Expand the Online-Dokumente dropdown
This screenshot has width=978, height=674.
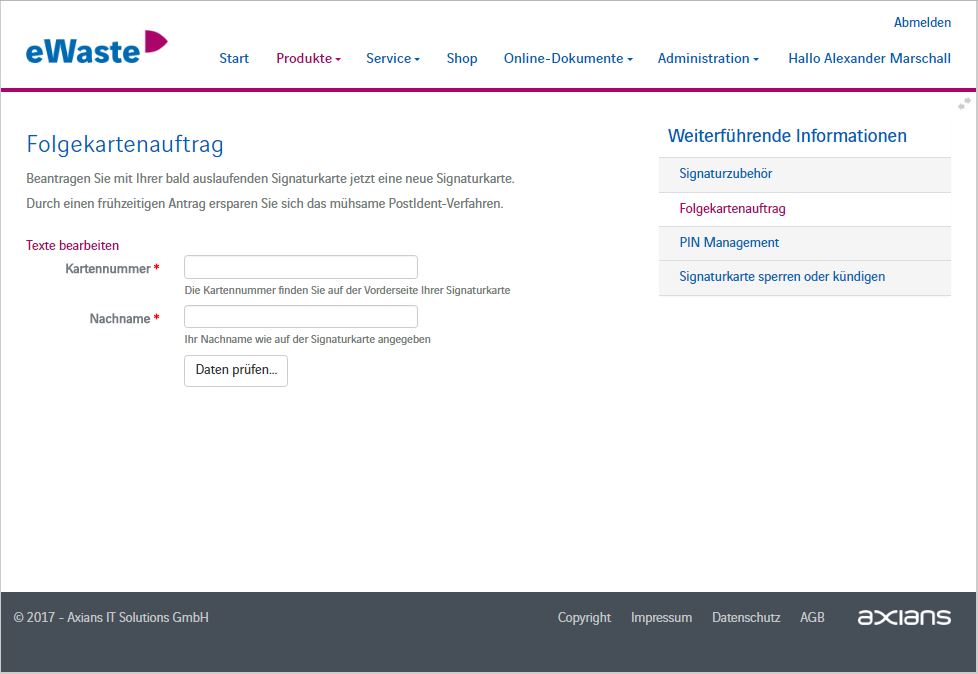point(568,58)
